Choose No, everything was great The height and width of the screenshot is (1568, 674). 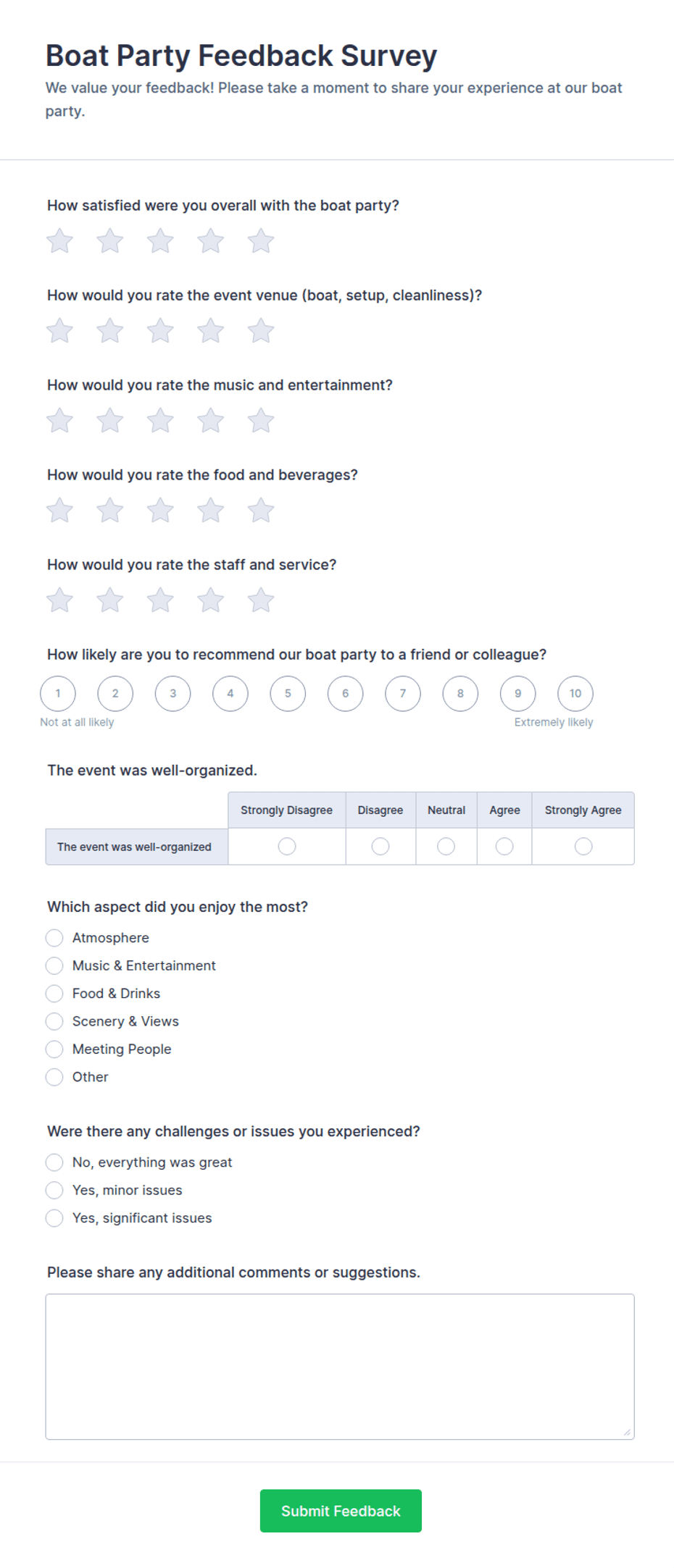pos(54,1162)
